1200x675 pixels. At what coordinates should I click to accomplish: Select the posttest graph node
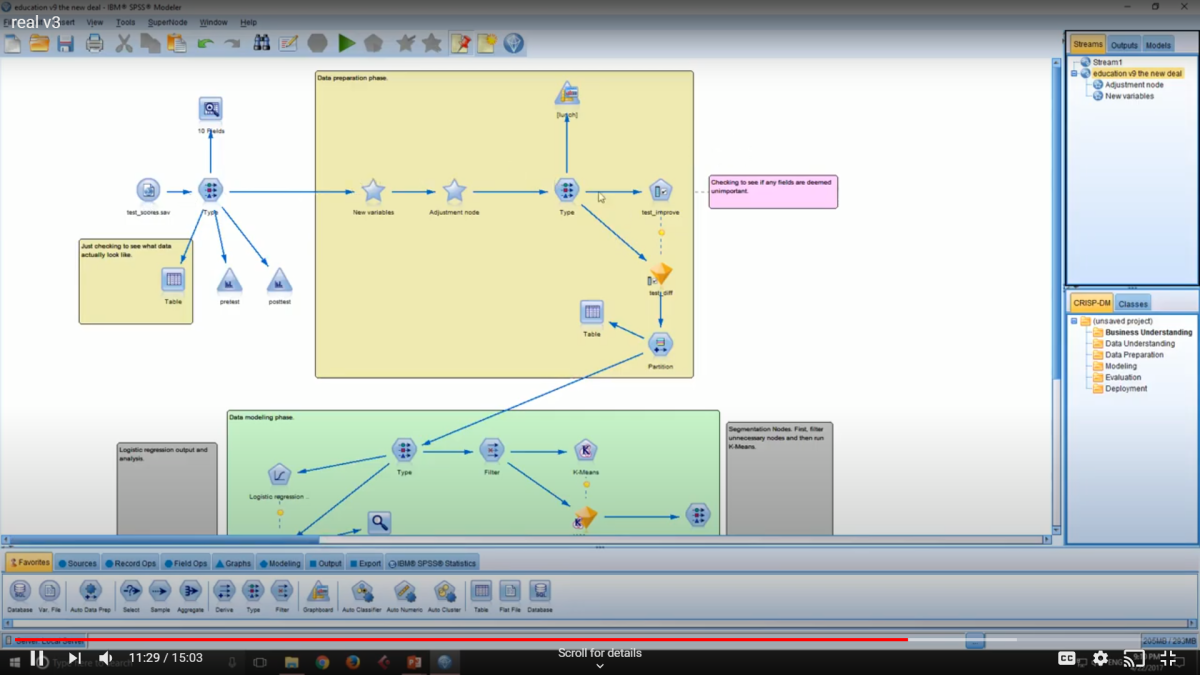point(280,280)
